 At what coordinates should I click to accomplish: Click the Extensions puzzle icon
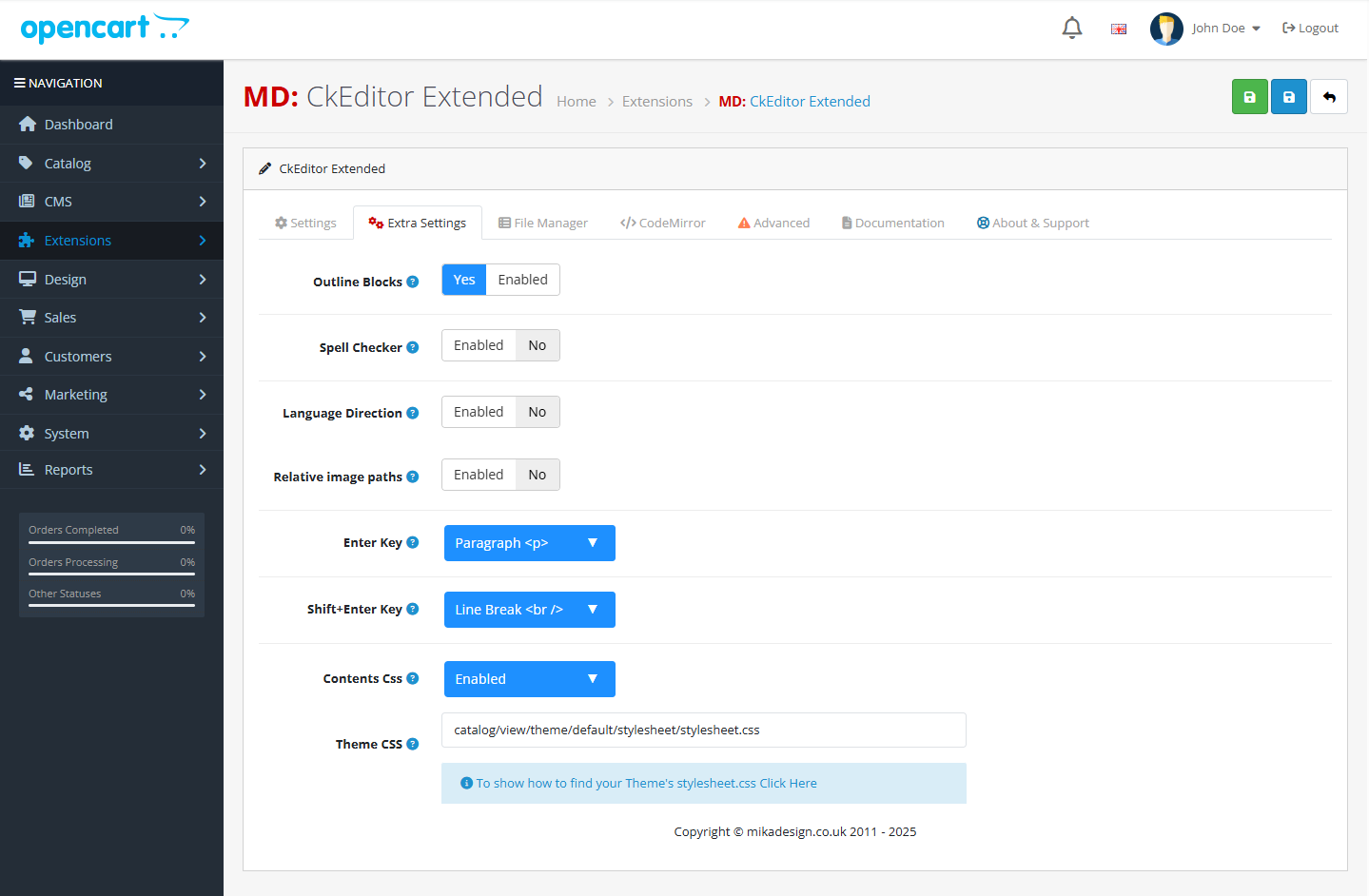(27, 240)
